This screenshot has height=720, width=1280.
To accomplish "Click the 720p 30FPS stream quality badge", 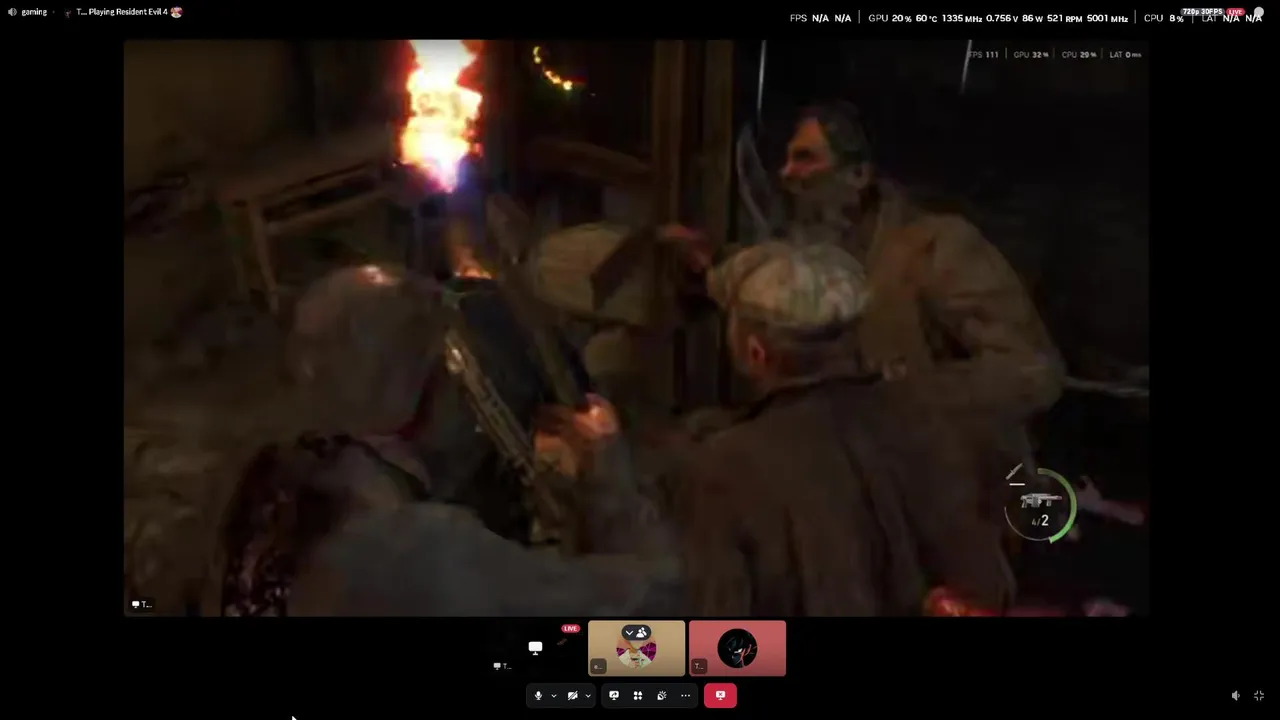I will 1204,12.
